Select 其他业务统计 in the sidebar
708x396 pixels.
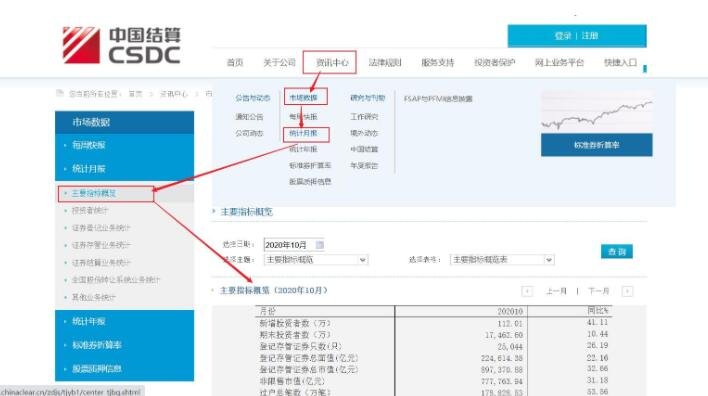tap(94, 297)
